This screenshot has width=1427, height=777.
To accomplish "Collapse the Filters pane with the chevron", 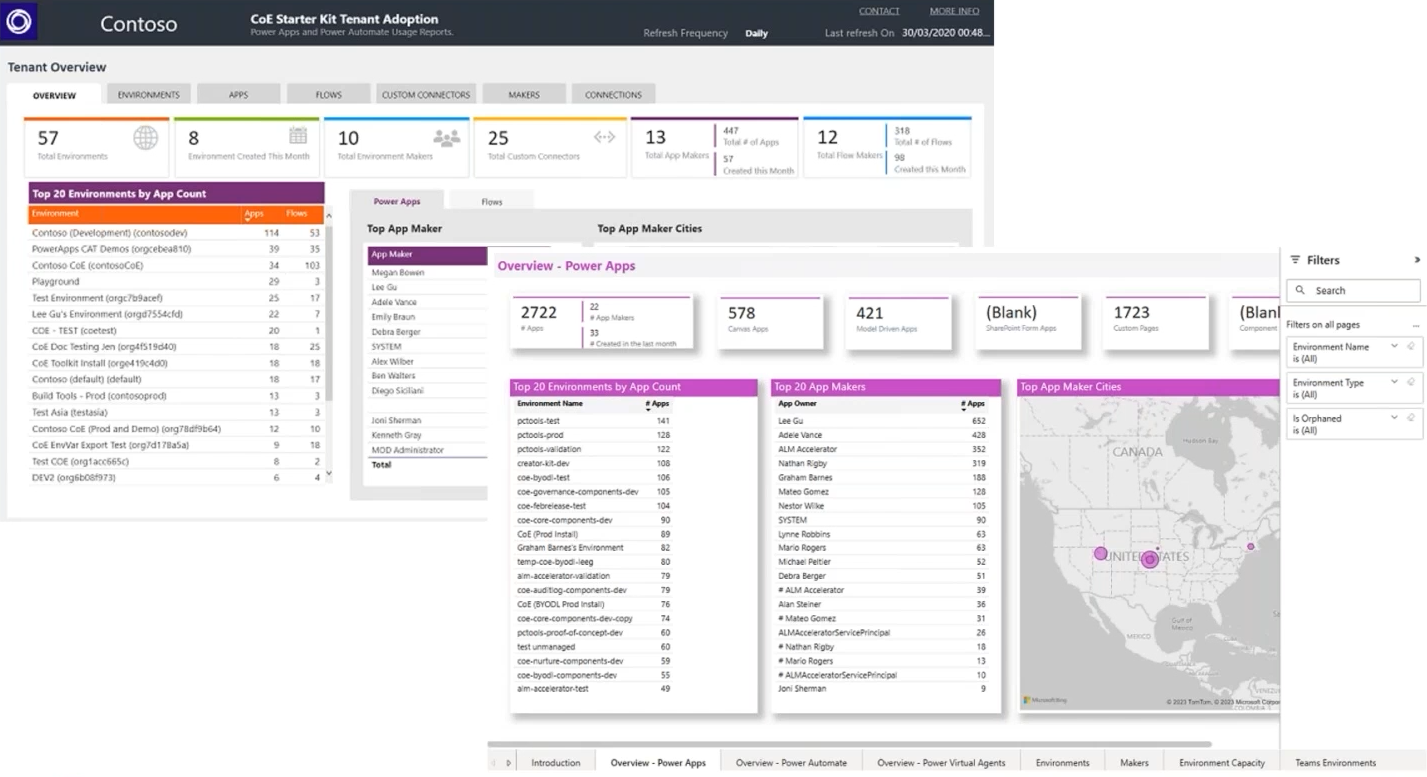I will 1417,260.
